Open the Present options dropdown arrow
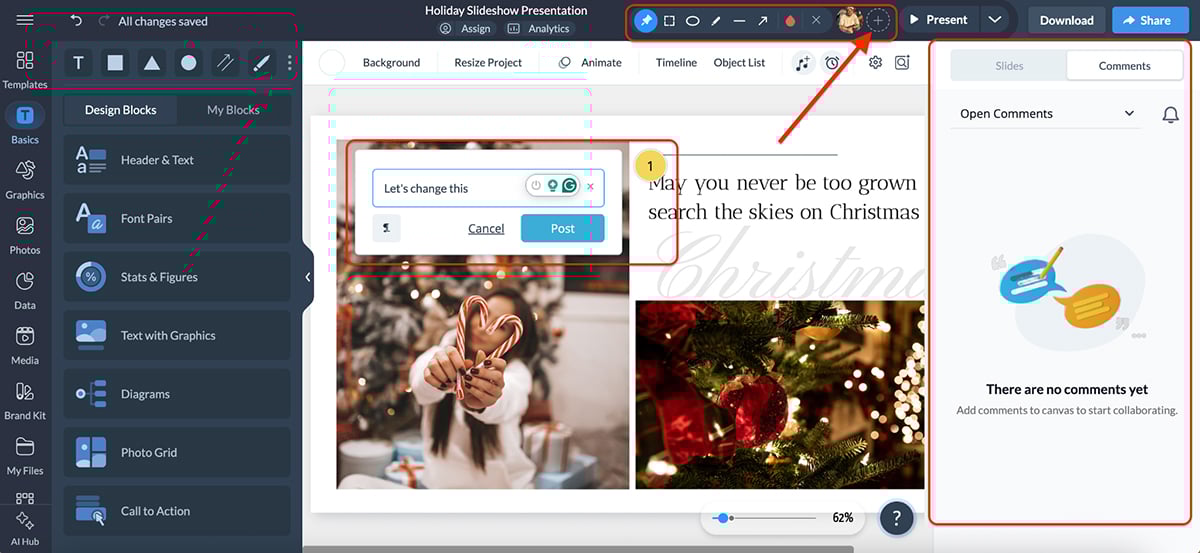Screen dimensions: 1200x553 (x=993, y=20)
